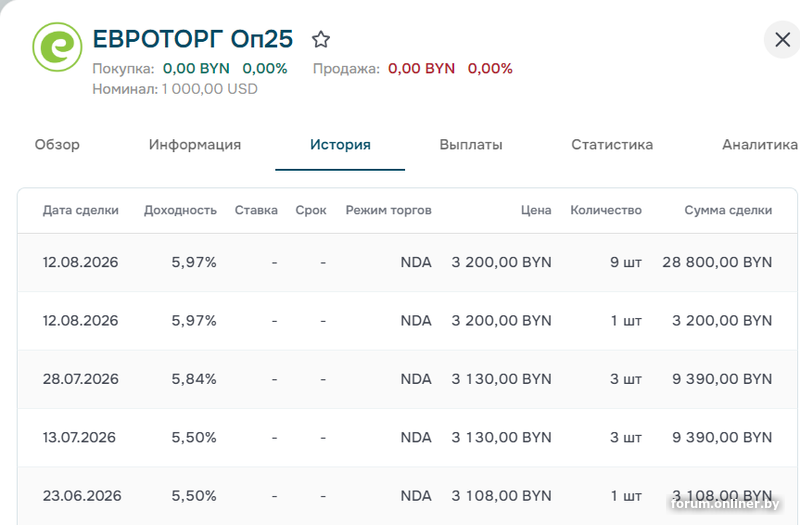Click the Цена column header
This screenshot has height=525, width=800.
536,210
